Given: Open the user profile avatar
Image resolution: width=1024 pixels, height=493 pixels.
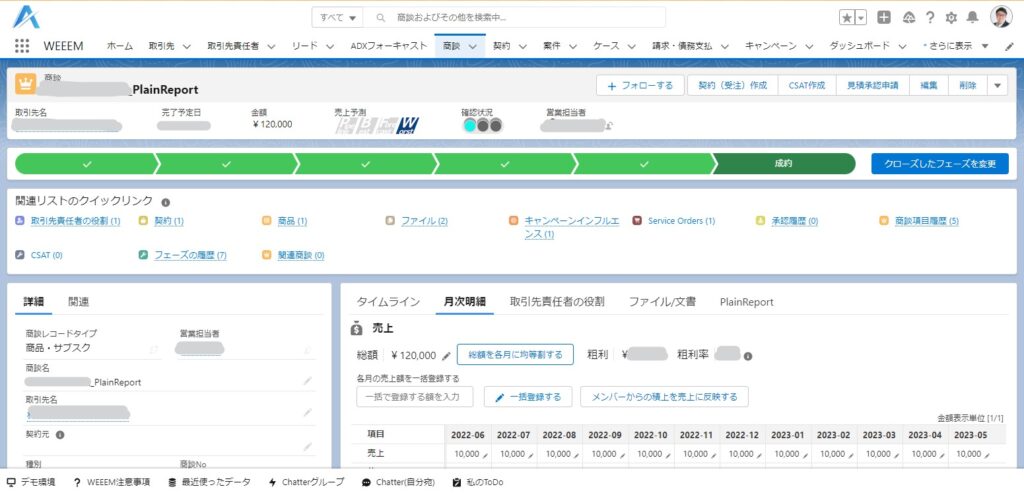Looking at the screenshot, I should click(x=1000, y=17).
